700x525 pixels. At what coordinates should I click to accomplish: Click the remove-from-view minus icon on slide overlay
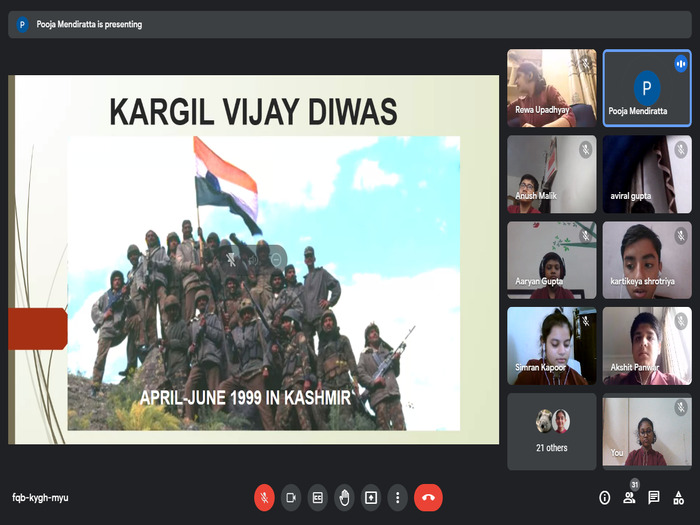(276, 259)
